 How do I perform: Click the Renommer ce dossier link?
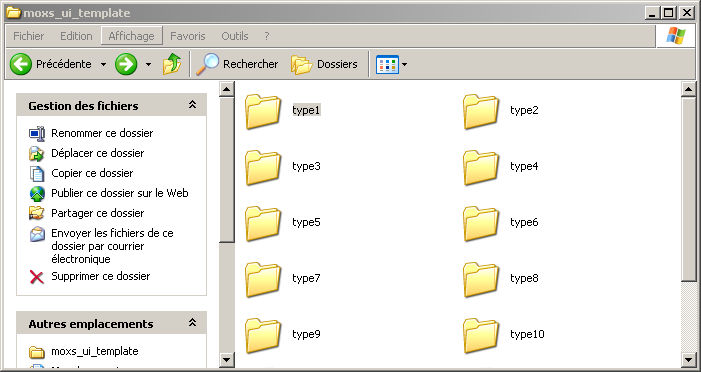click(102, 133)
